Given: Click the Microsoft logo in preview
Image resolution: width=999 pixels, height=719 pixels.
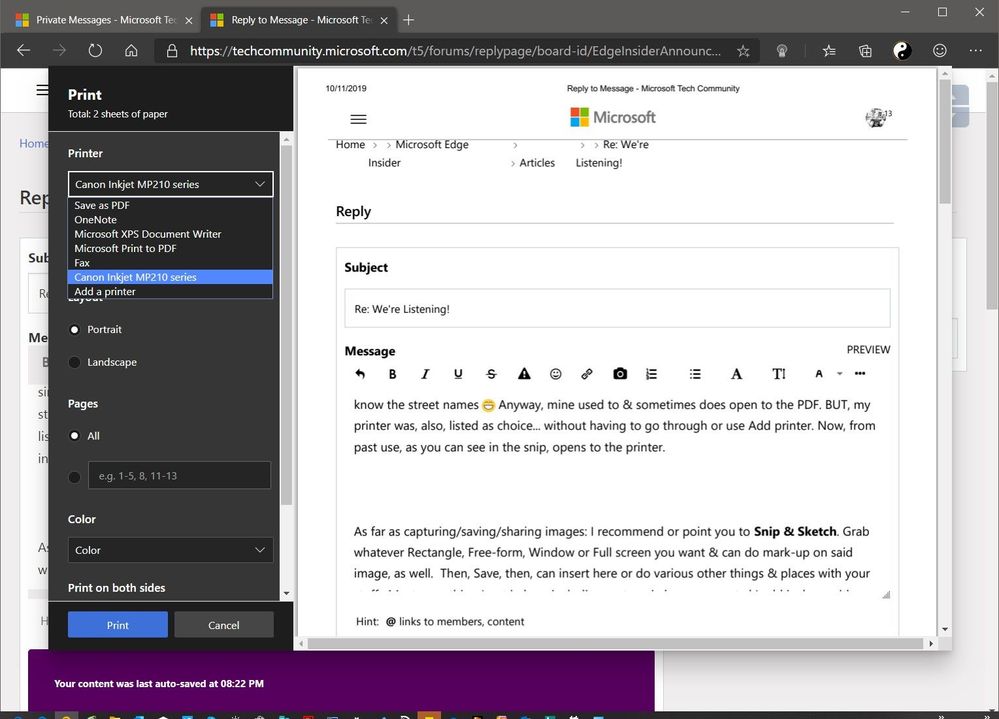Looking at the screenshot, I should tap(612, 117).
